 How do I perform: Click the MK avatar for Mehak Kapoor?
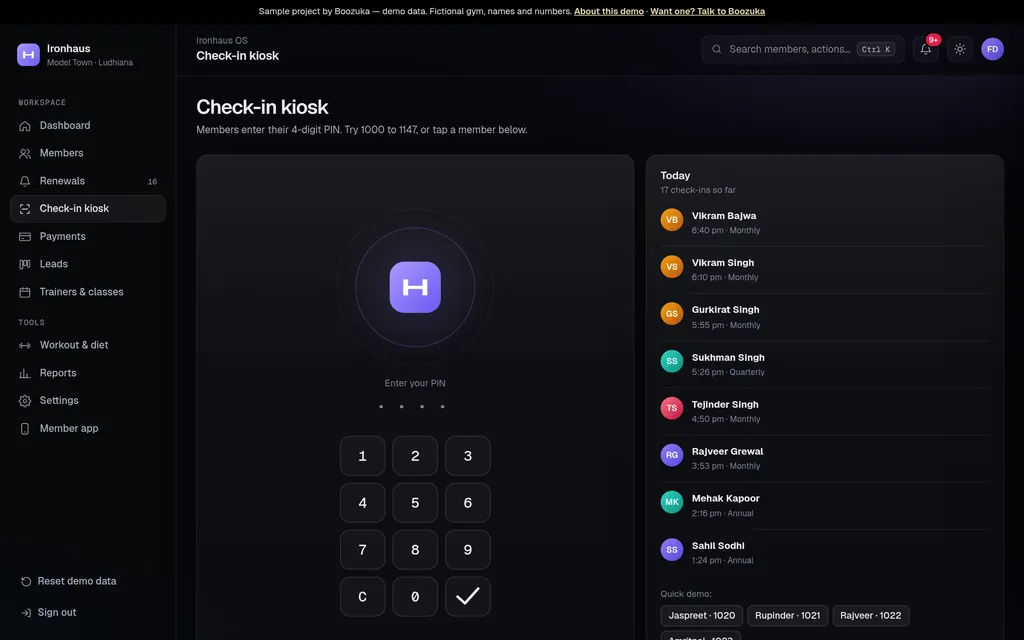pos(671,502)
